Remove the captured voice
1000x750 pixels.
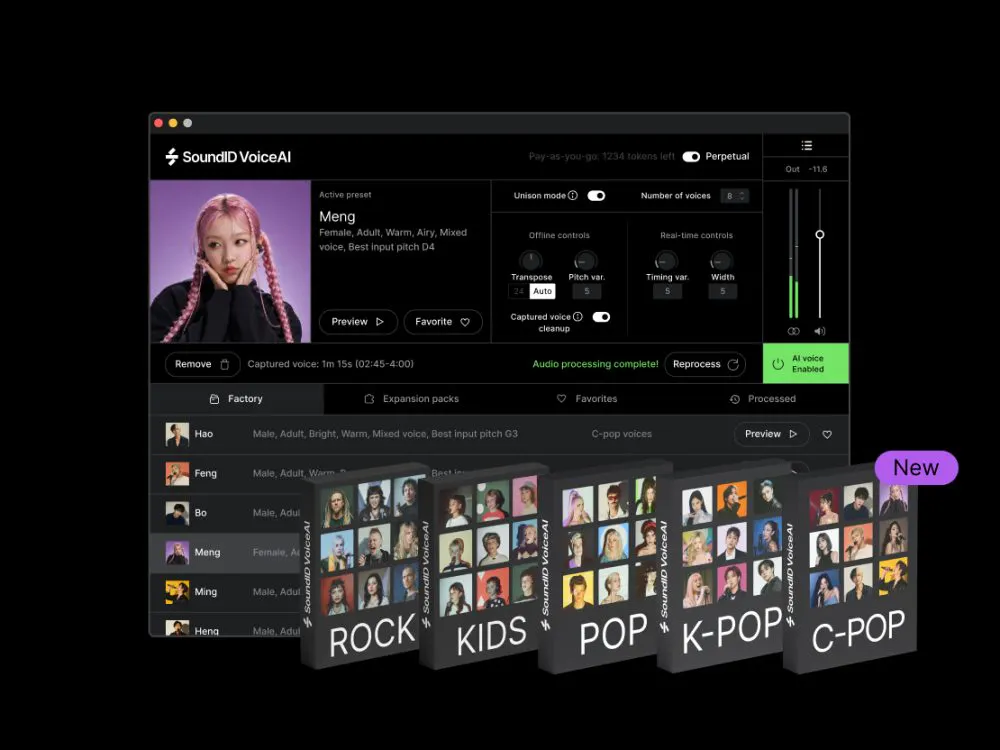tap(202, 364)
